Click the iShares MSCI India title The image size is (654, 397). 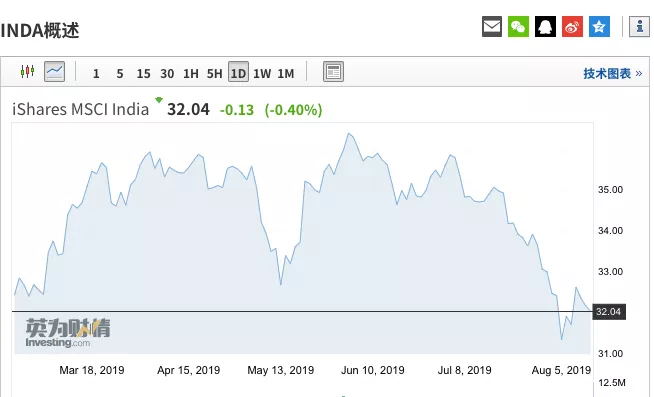click(x=80, y=109)
